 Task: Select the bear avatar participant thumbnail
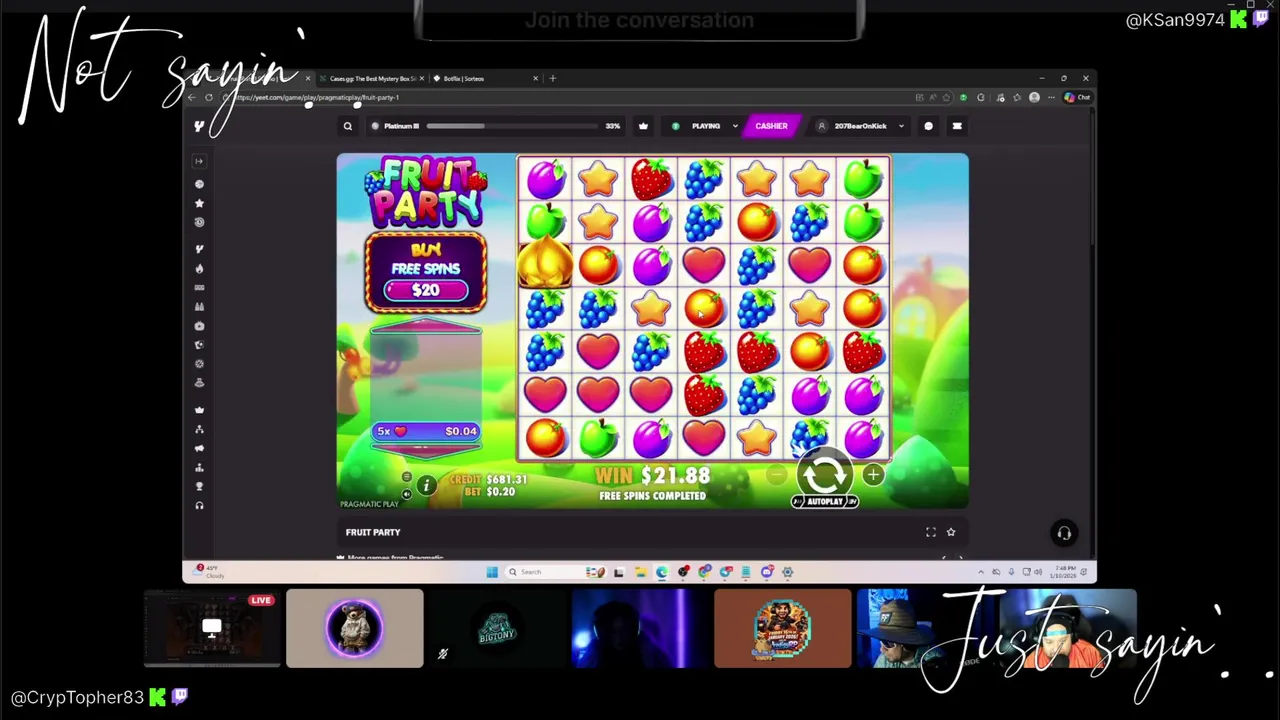[355, 628]
